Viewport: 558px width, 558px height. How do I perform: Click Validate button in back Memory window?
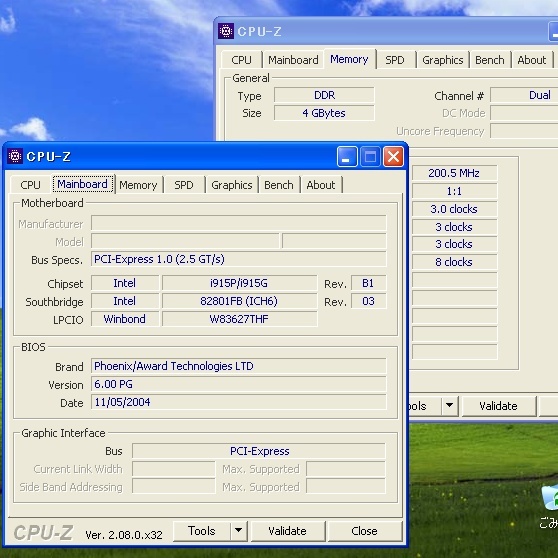pyautogui.click(x=498, y=406)
